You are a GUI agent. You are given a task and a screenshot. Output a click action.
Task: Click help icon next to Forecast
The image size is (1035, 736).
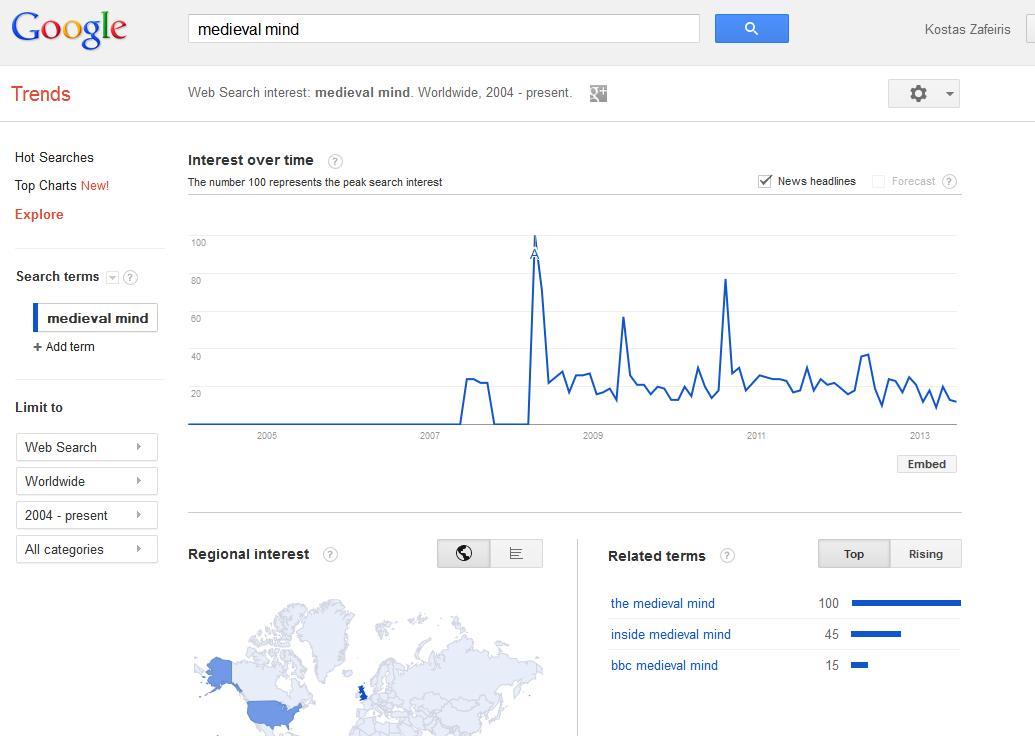pos(949,181)
